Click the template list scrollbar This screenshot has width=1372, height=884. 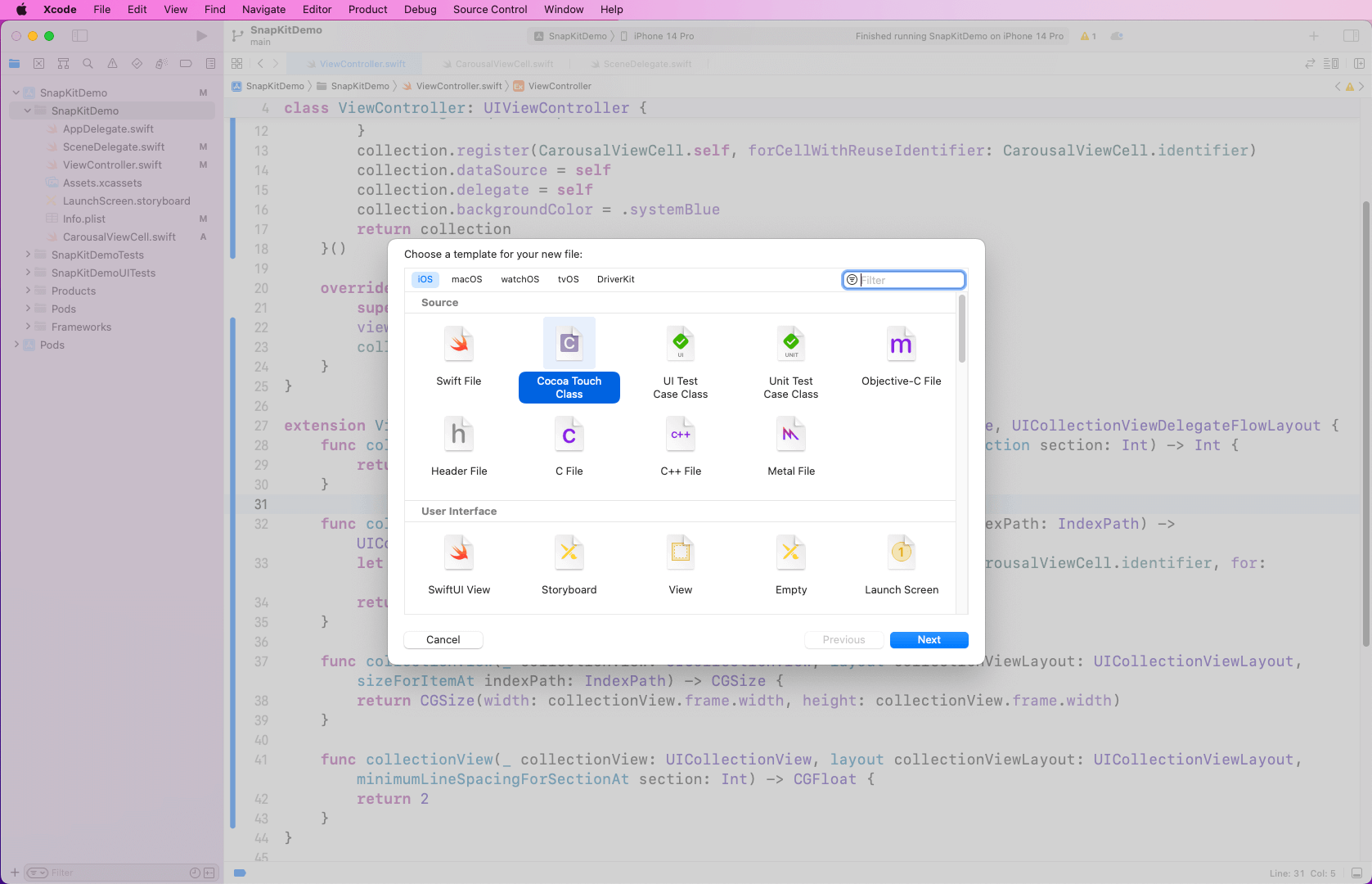962,329
